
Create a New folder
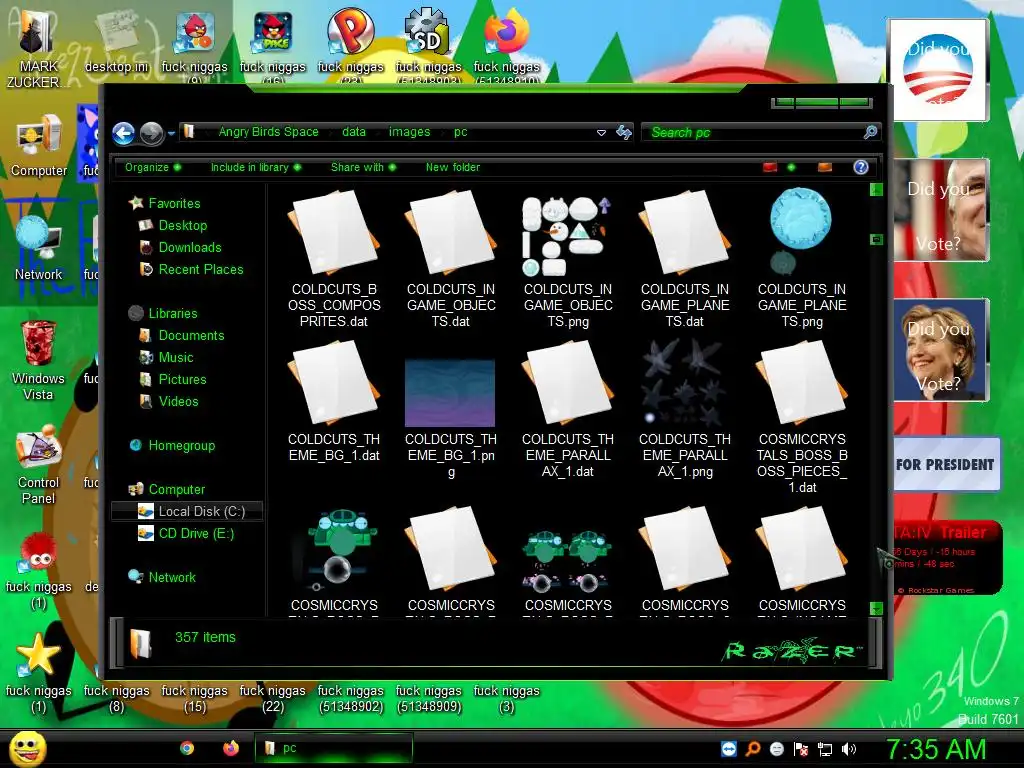point(453,167)
